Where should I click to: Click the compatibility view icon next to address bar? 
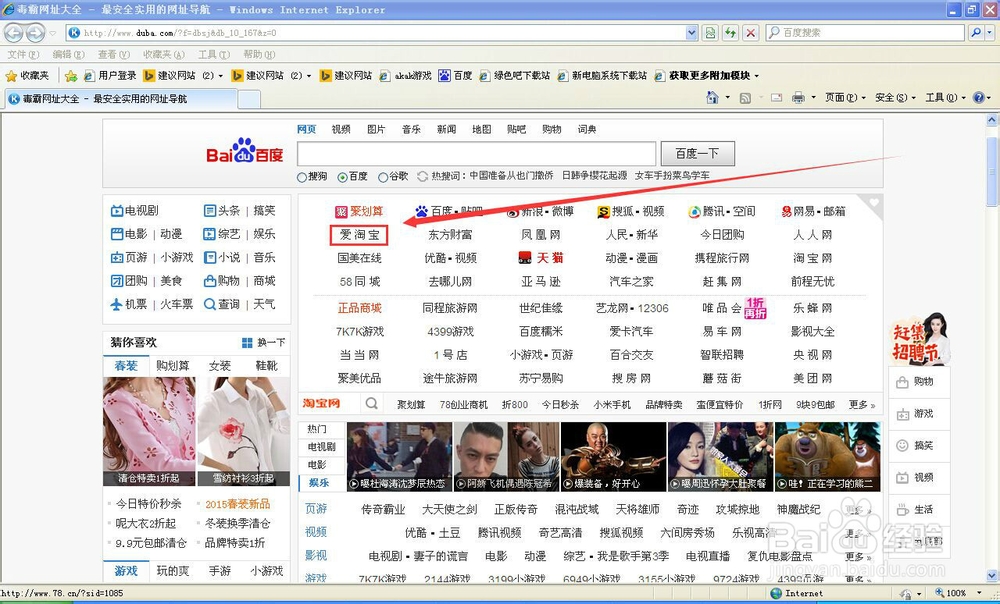(x=710, y=33)
